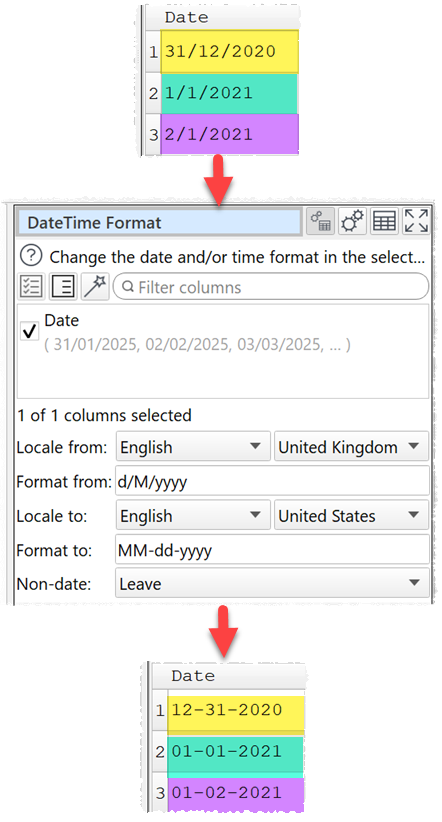
Task: Click the nodes and table icon
Action: point(320,221)
